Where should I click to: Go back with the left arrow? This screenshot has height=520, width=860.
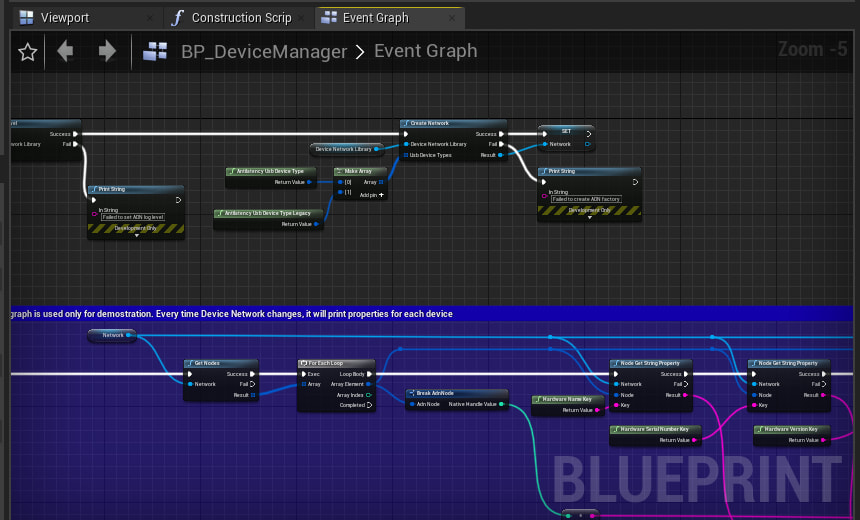[x=65, y=51]
